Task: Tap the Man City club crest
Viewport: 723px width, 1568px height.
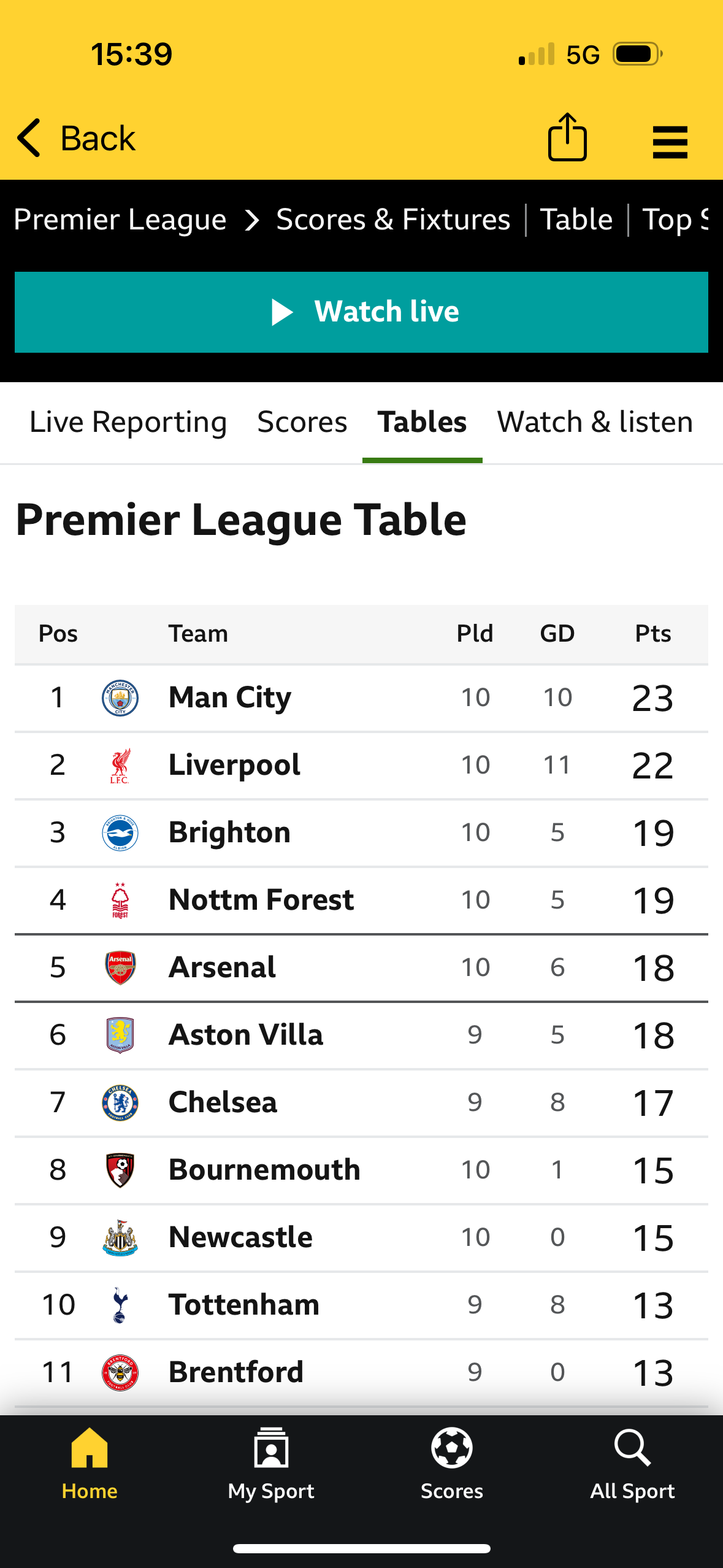Action: [120, 698]
